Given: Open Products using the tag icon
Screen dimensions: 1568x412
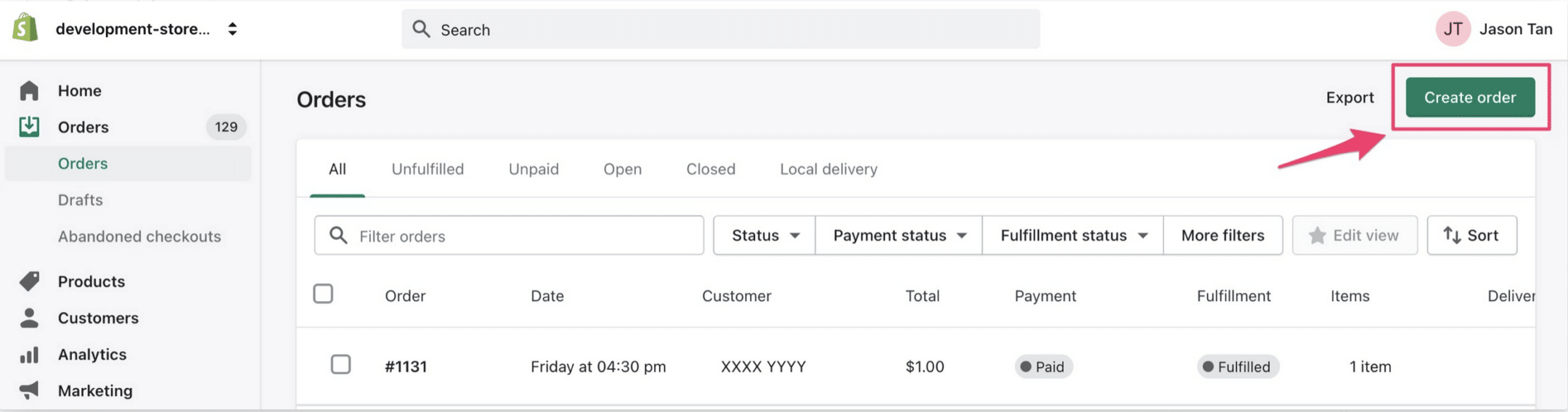Looking at the screenshot, I should coord(30,281).
